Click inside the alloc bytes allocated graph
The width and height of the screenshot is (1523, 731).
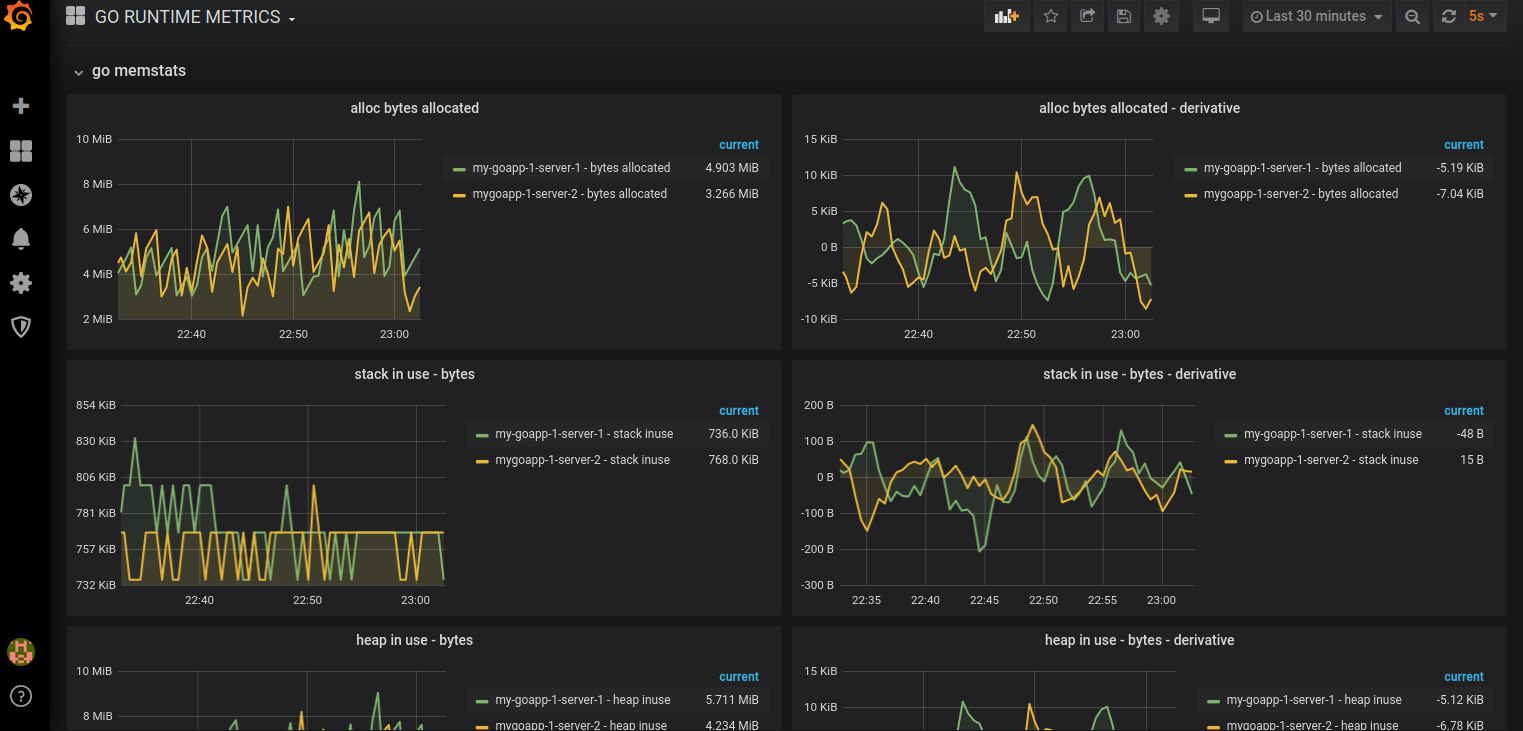click(270, 230)
